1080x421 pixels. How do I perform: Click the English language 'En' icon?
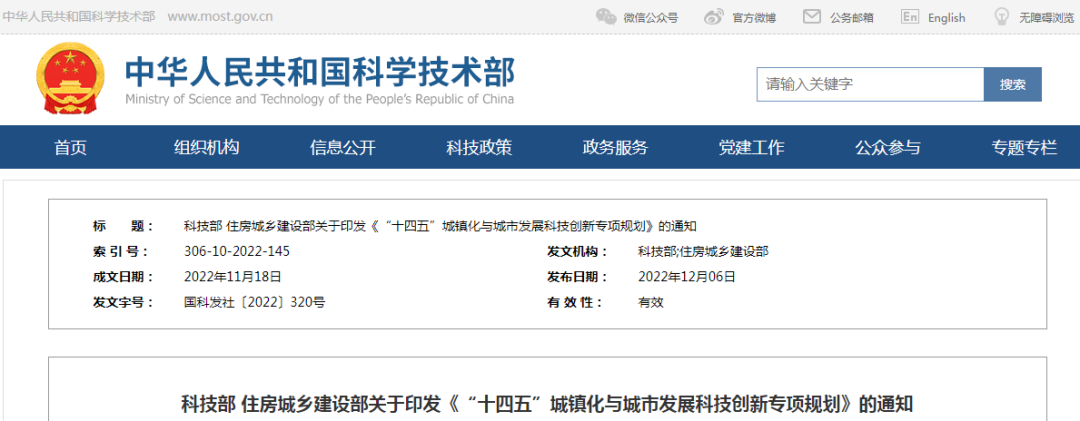tap(909, 17)
